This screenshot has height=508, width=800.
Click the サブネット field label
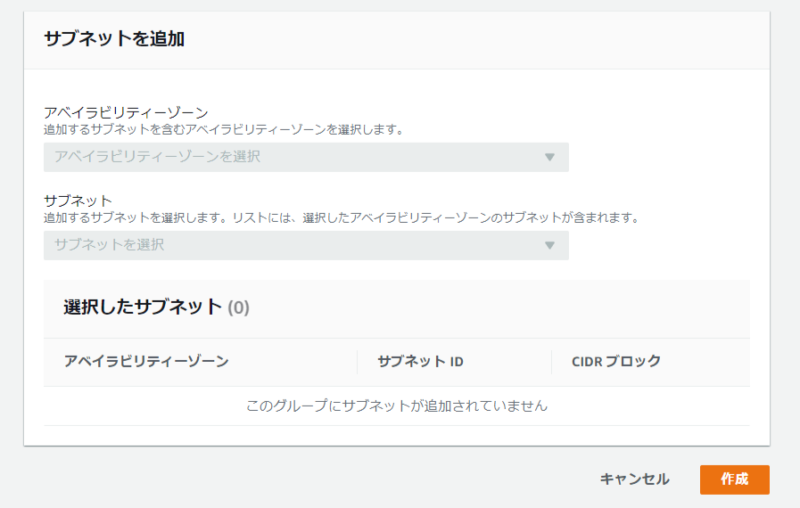(x=78, y=200)
